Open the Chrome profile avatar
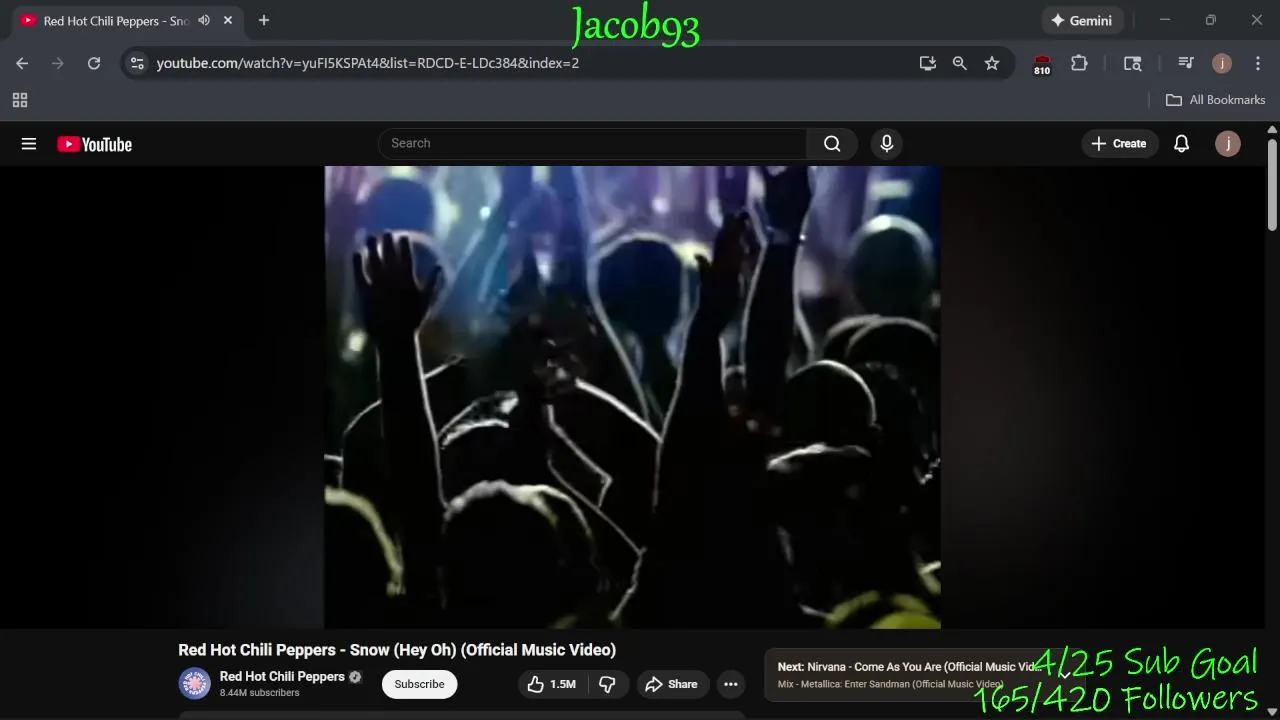The image size is (1280, 720). coord(1222,63)
